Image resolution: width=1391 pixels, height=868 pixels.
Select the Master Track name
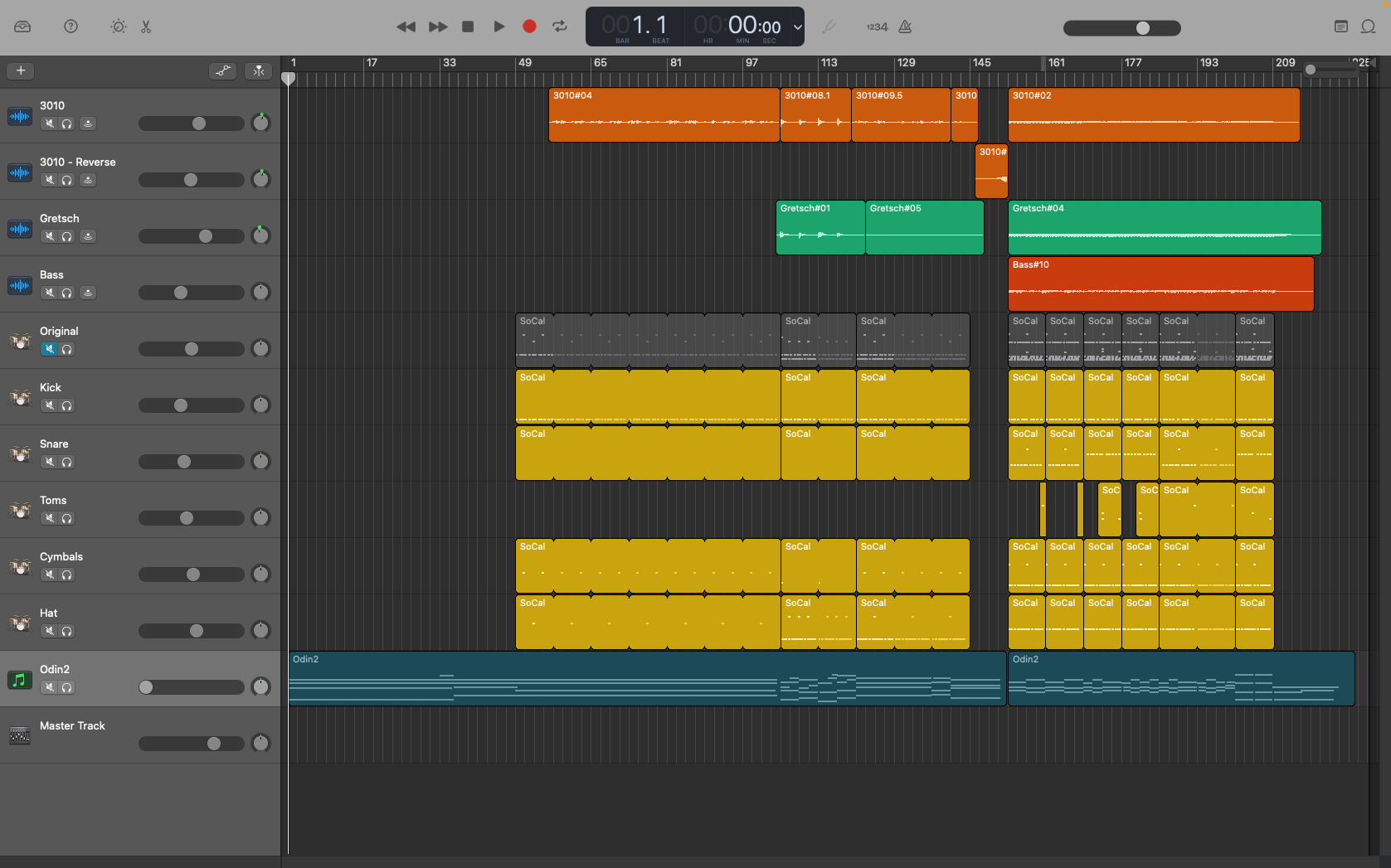[72, 725]
